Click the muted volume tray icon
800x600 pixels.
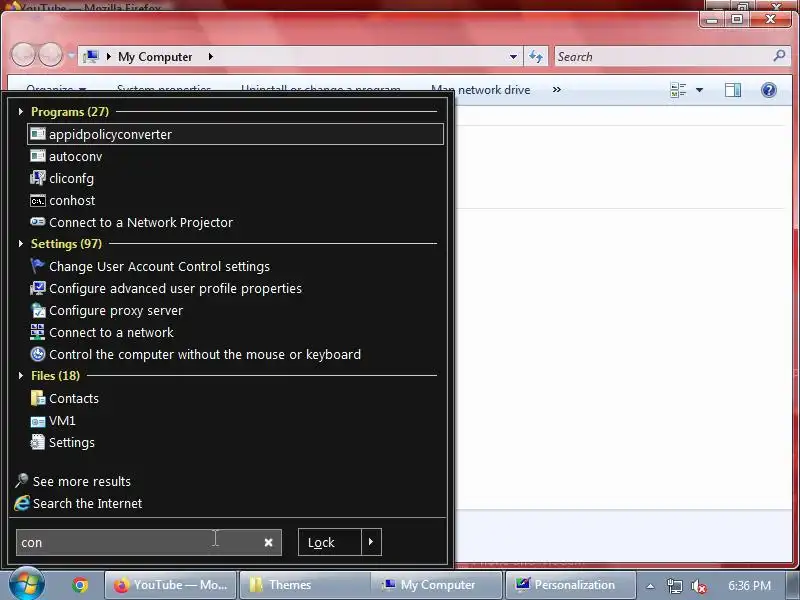pyautogui.click(x=698, y=586)
